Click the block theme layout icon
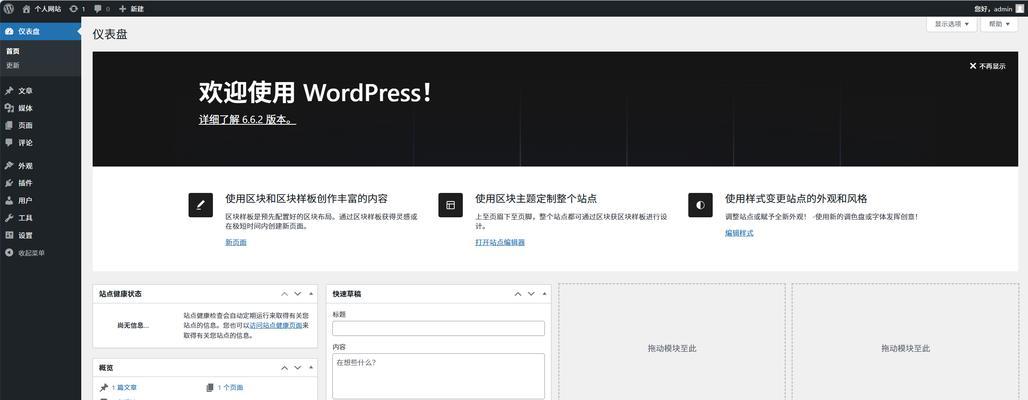 (x=450, y=205)
